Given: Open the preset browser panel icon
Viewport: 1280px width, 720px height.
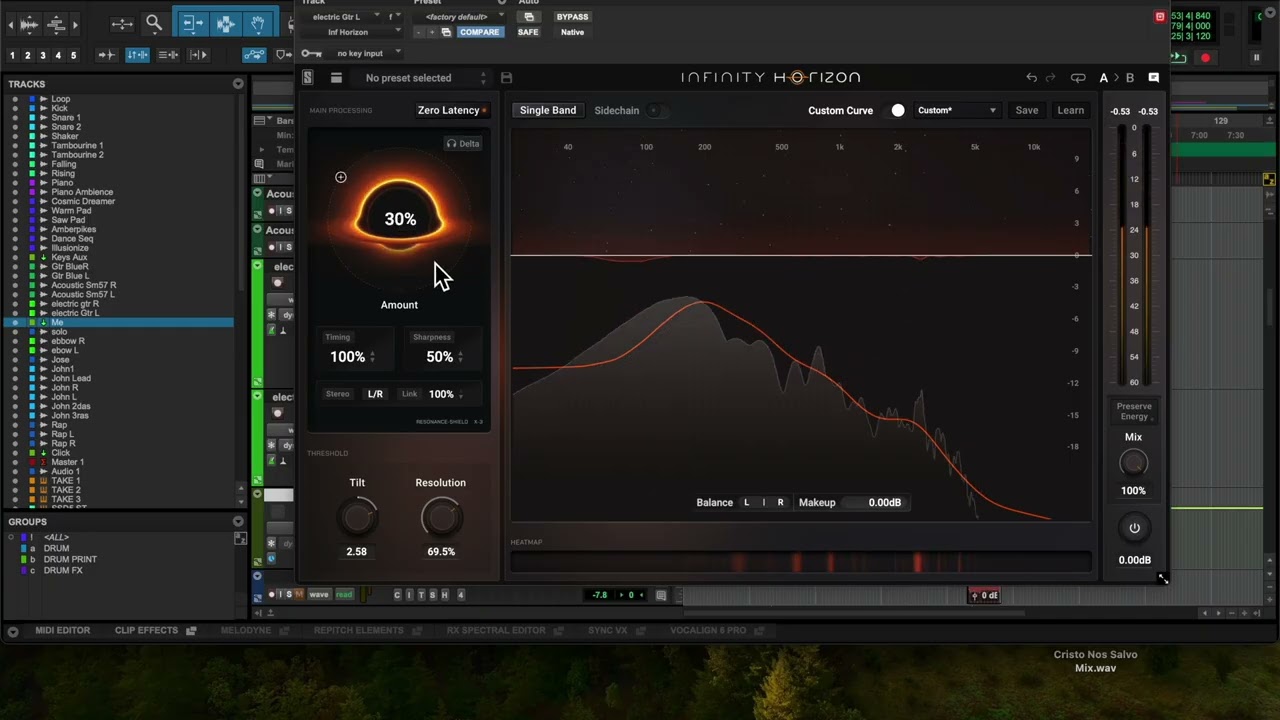Looking at the screenshot, I should [x=336, y=78].
